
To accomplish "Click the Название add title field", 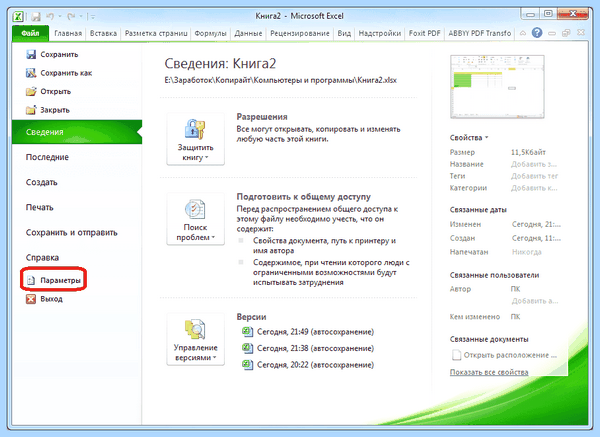I will (x=534, y=164).
